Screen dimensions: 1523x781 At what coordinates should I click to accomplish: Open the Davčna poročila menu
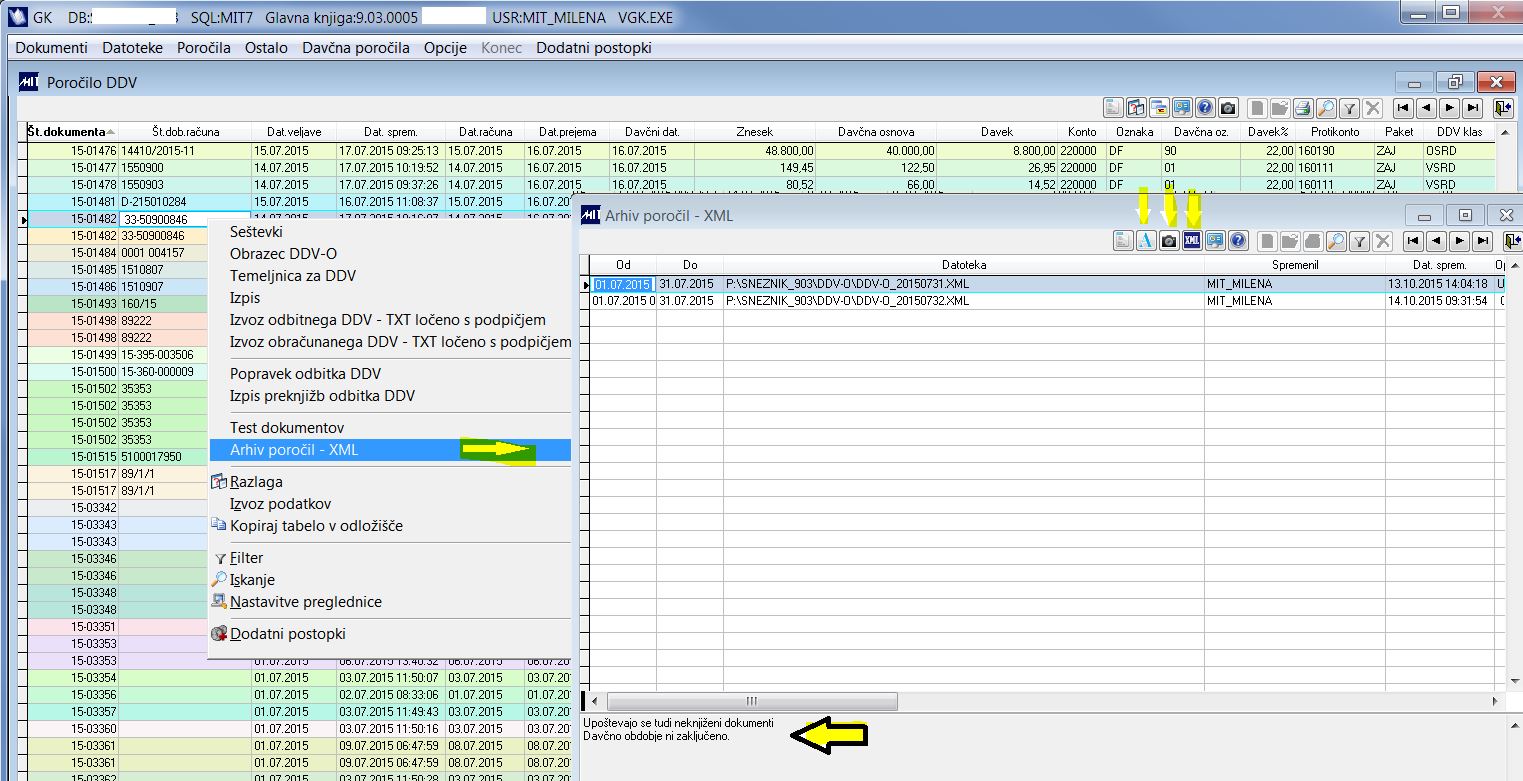[x=356, y=47]
